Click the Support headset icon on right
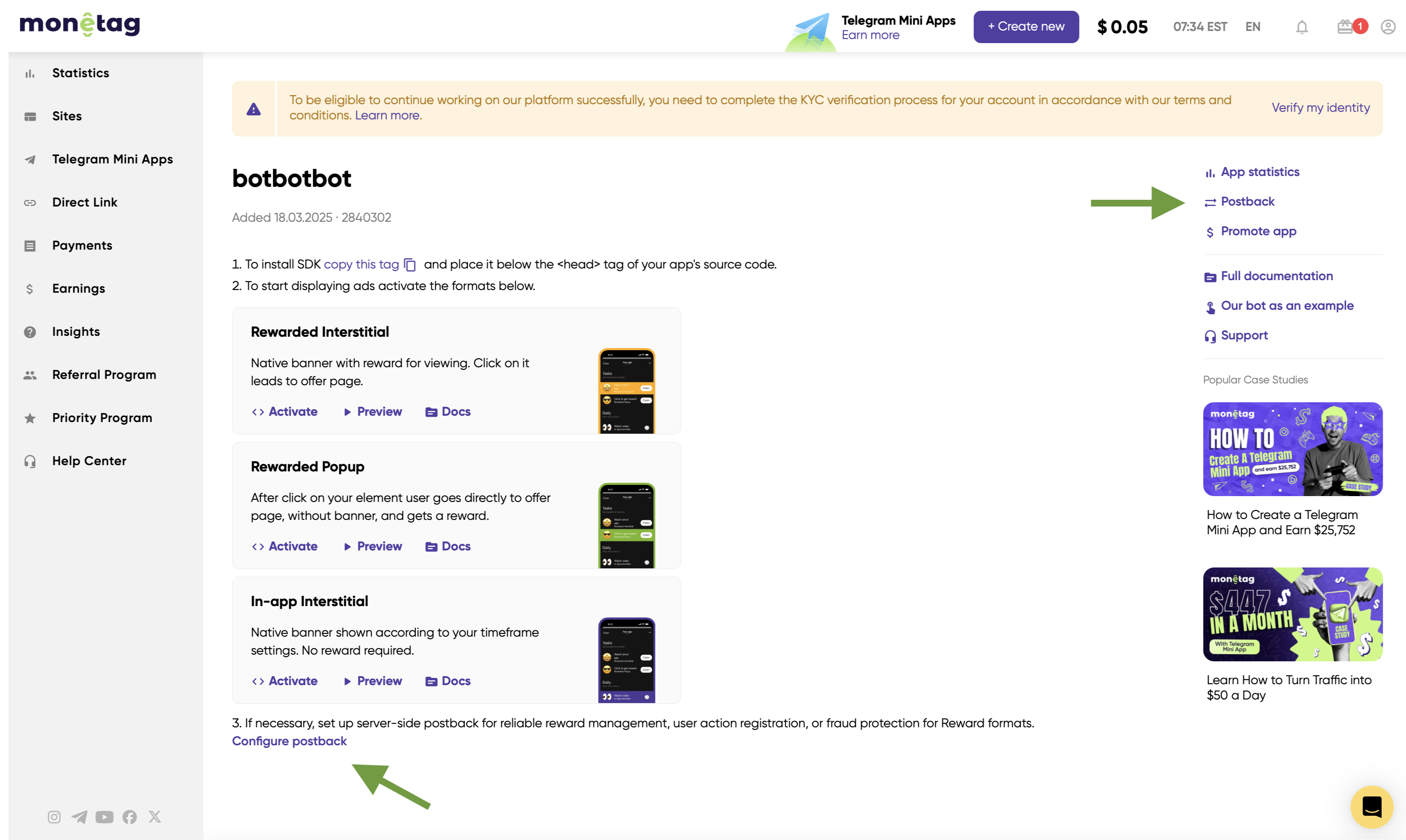Image resolution: width=1406 pixels, height=840 pixels. pos(1210,336)
